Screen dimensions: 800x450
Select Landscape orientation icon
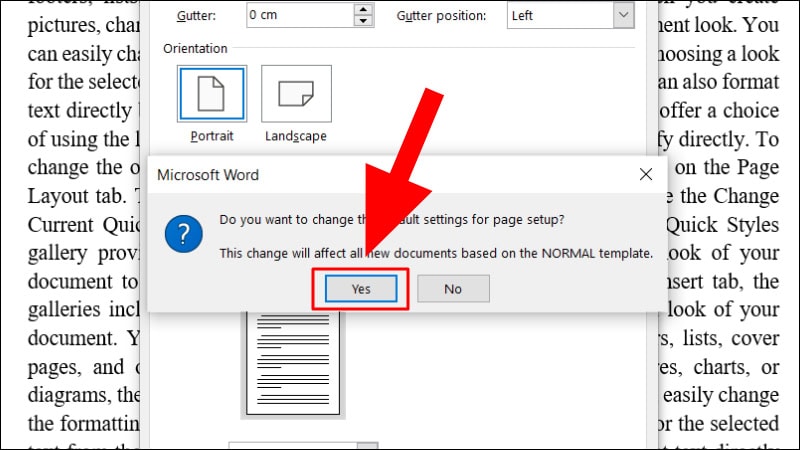point(296,94)
